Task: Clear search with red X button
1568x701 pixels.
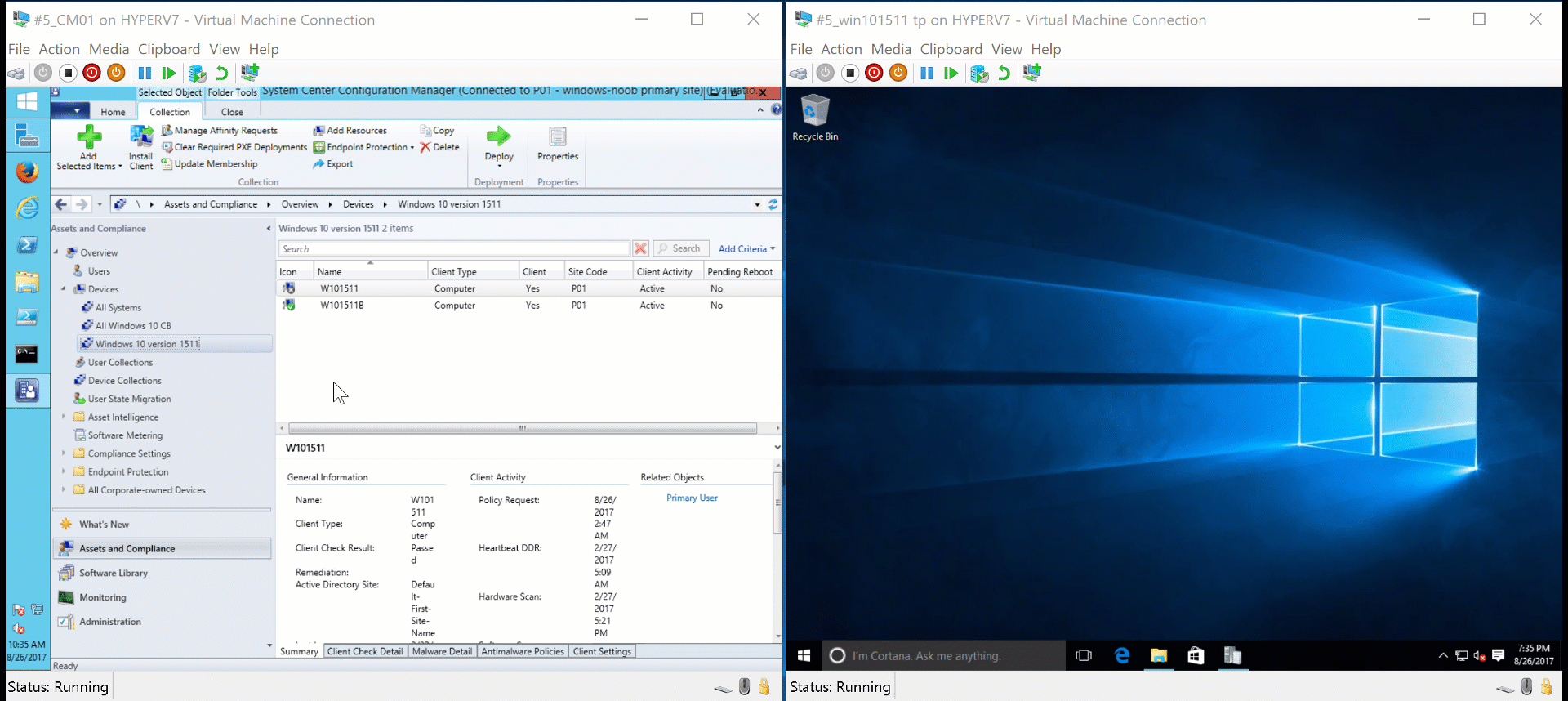Action: [x=640, y=248]
